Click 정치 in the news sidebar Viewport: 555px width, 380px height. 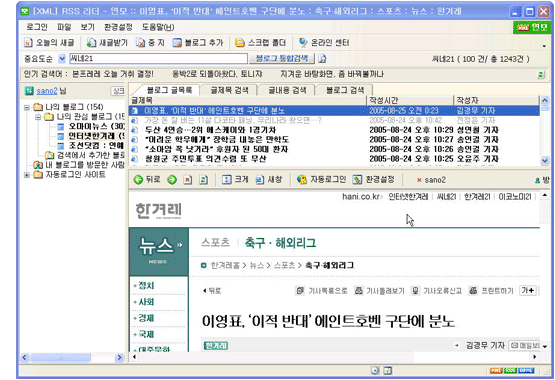click(x=146, y=286)
